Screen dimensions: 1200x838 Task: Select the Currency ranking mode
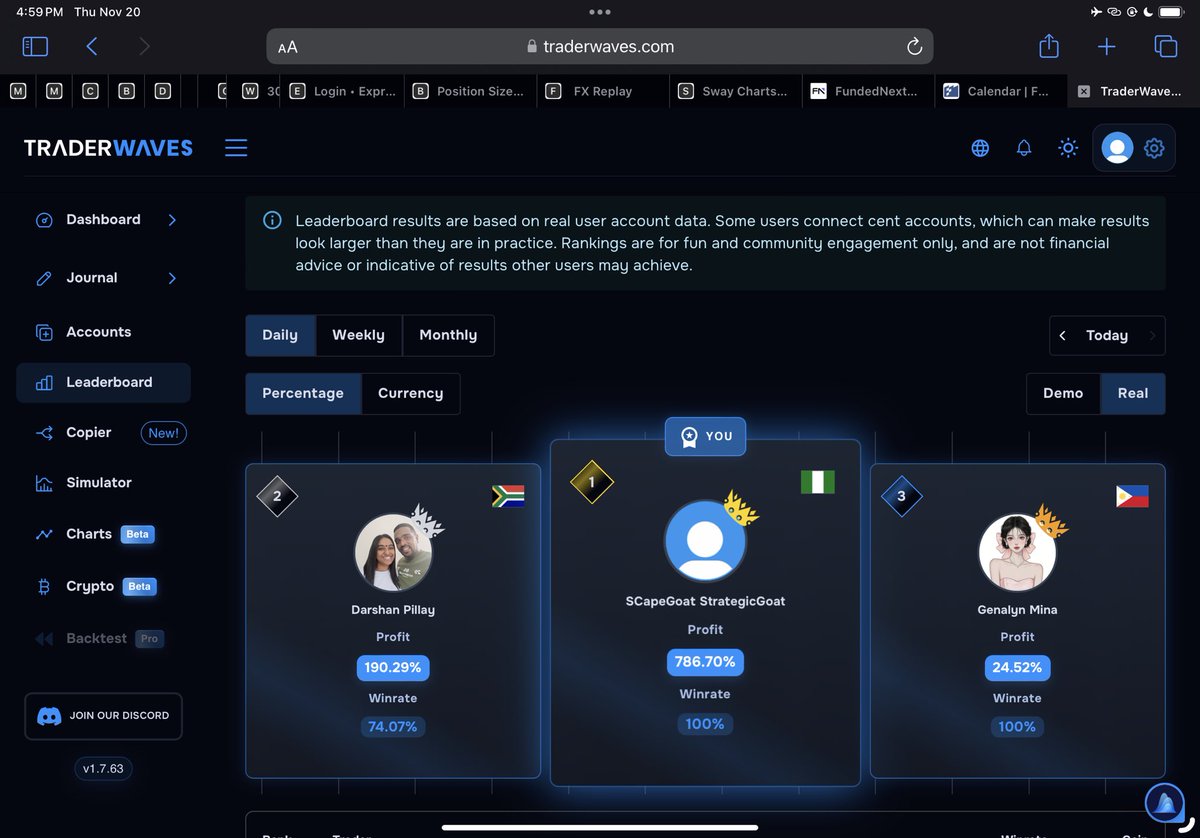click(x=410, y=393)
